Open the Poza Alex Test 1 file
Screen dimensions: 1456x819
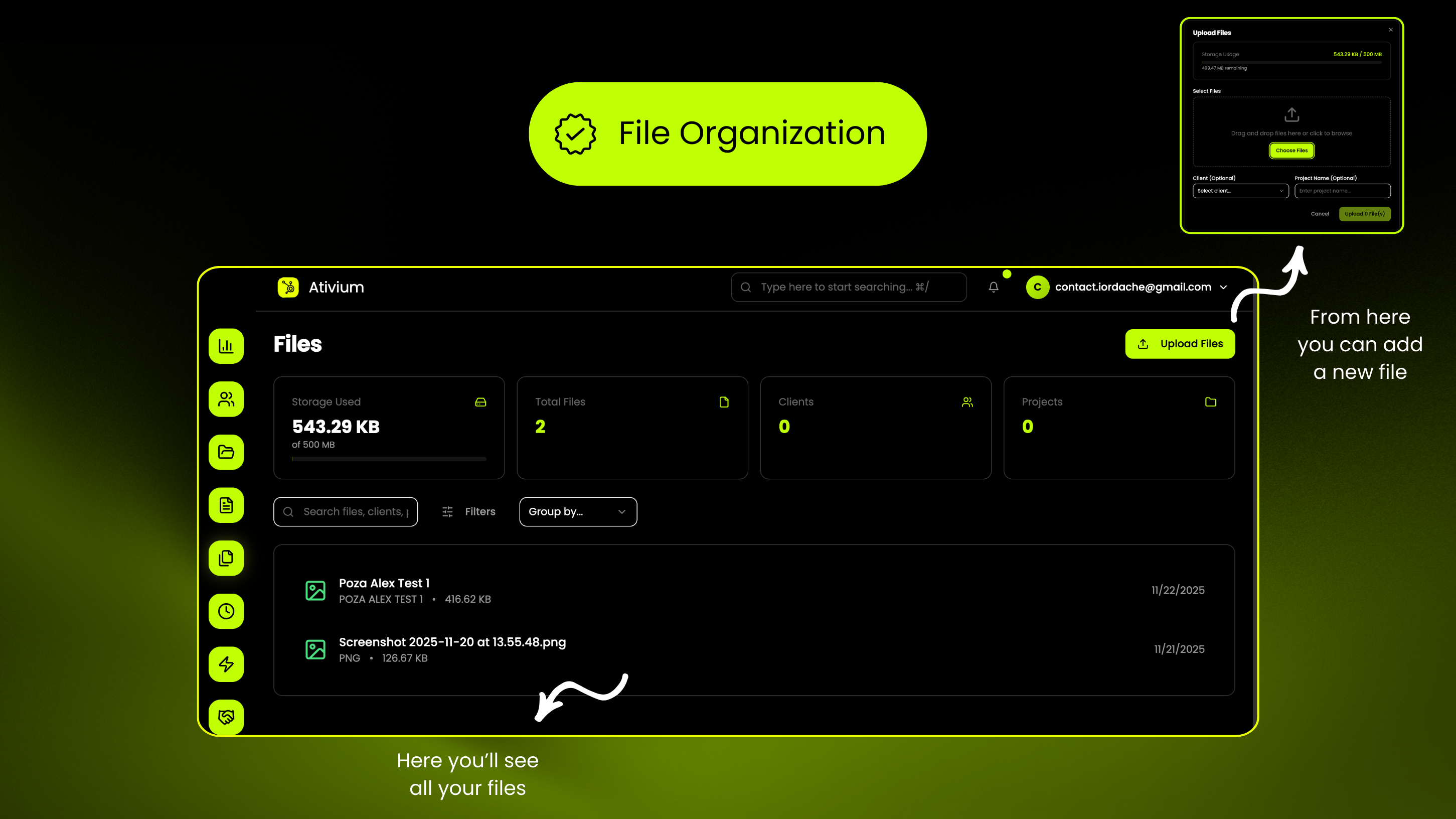point(384,584)
